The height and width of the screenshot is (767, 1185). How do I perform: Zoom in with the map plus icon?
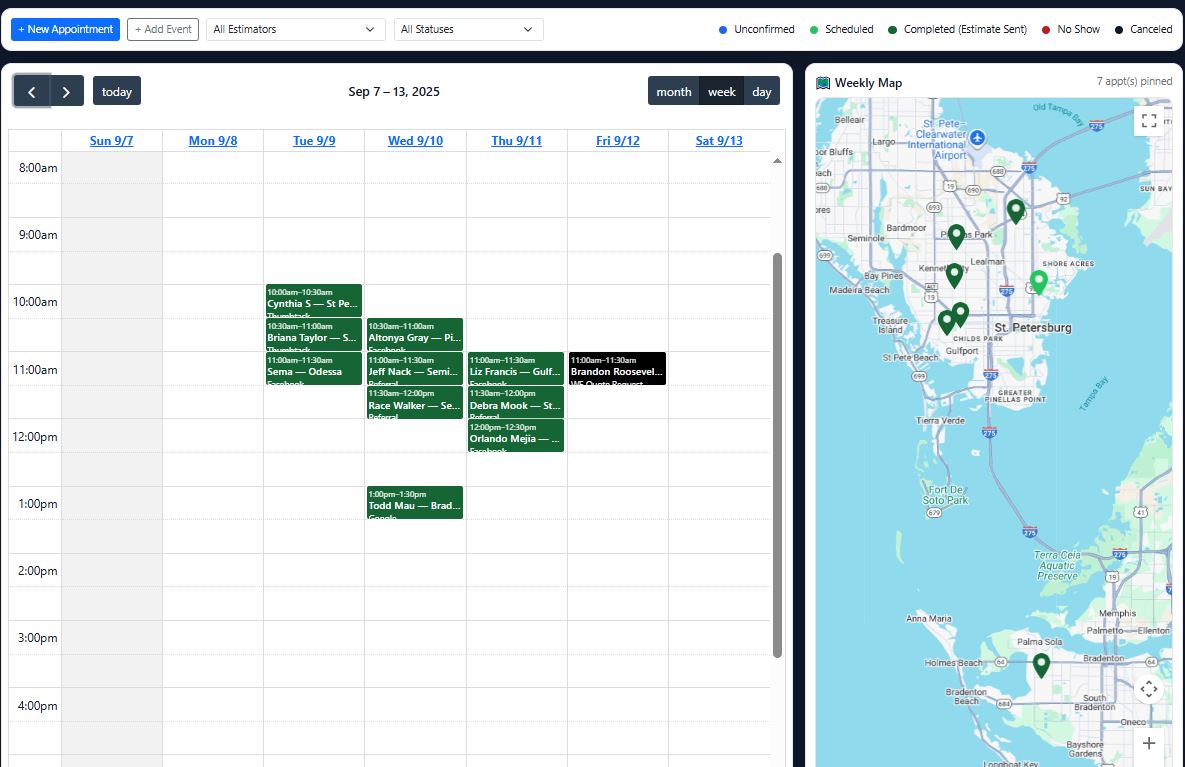pos(1149,743)
